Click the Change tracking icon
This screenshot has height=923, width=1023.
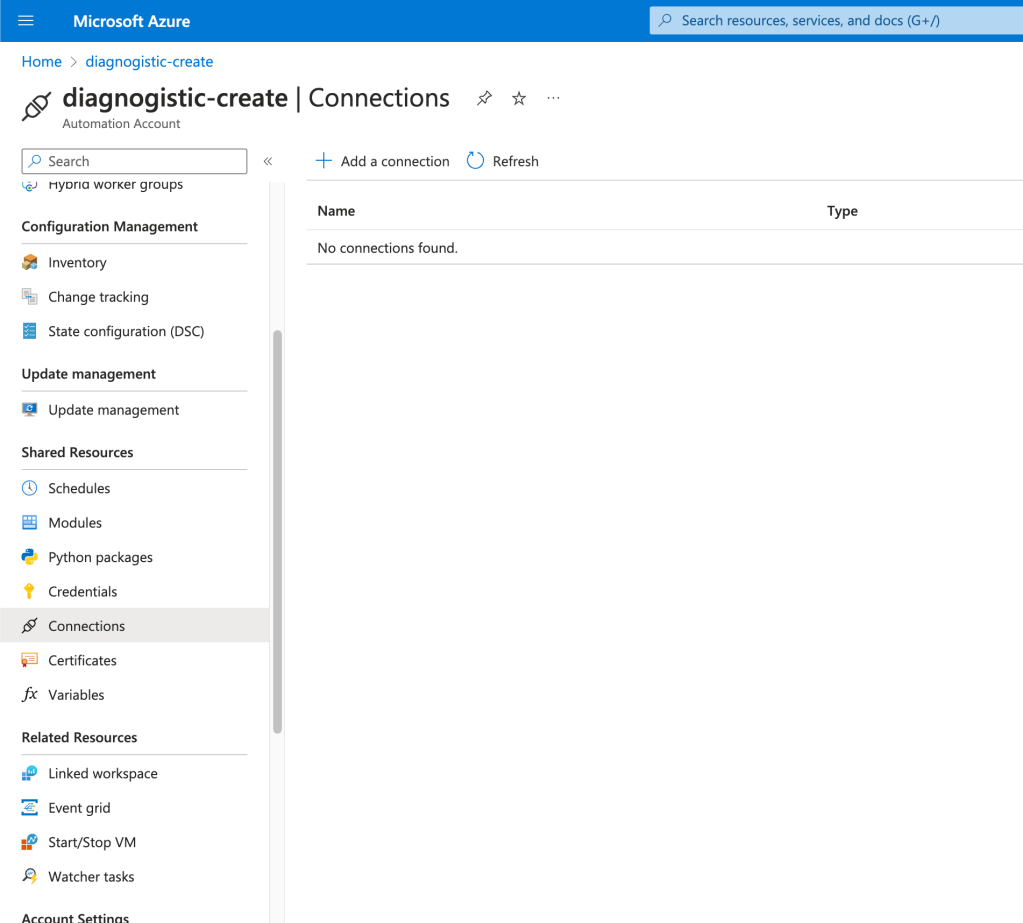[29, 297]
